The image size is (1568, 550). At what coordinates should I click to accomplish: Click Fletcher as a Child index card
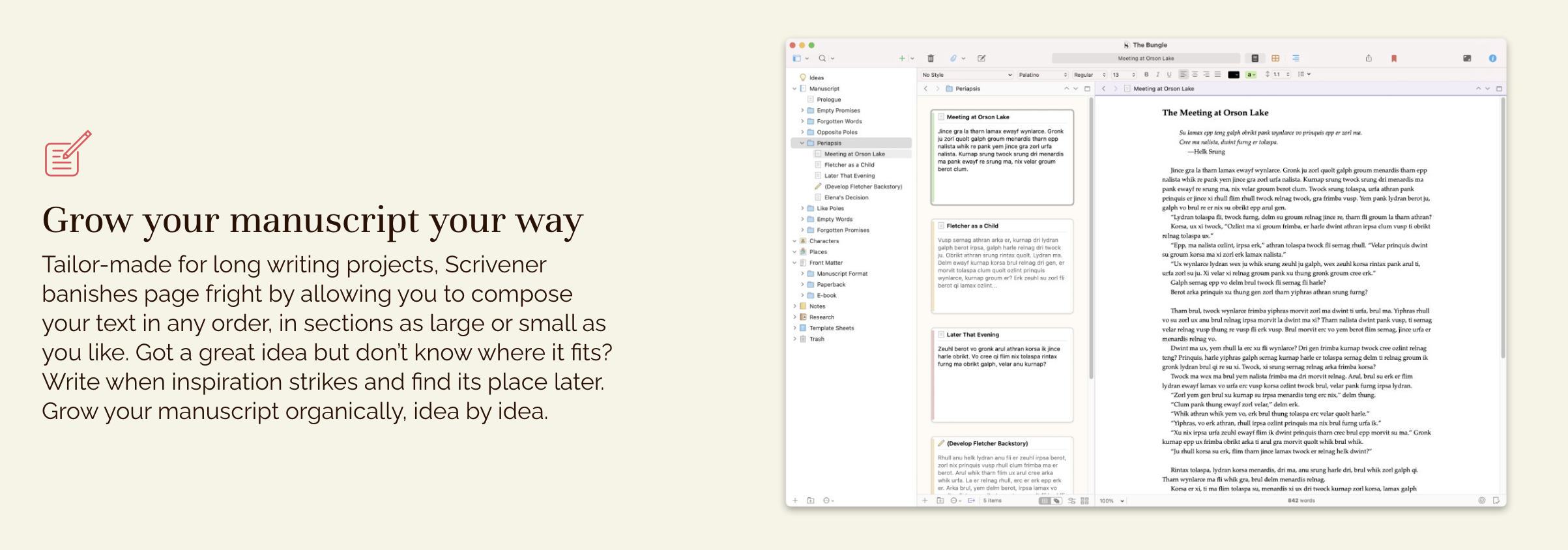pos(1002,266)
